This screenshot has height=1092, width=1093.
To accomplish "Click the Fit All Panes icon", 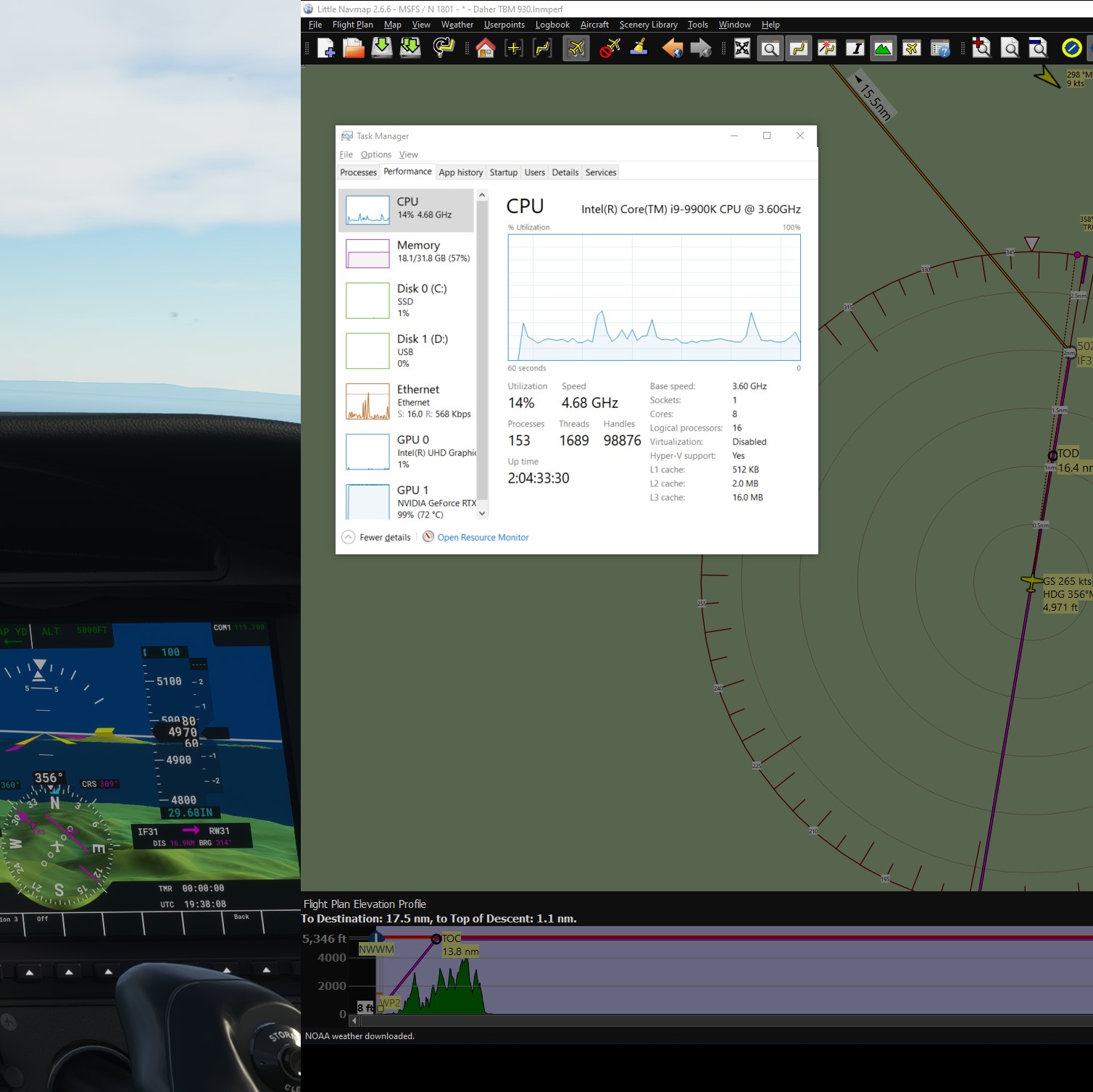I will coord(742,49).
